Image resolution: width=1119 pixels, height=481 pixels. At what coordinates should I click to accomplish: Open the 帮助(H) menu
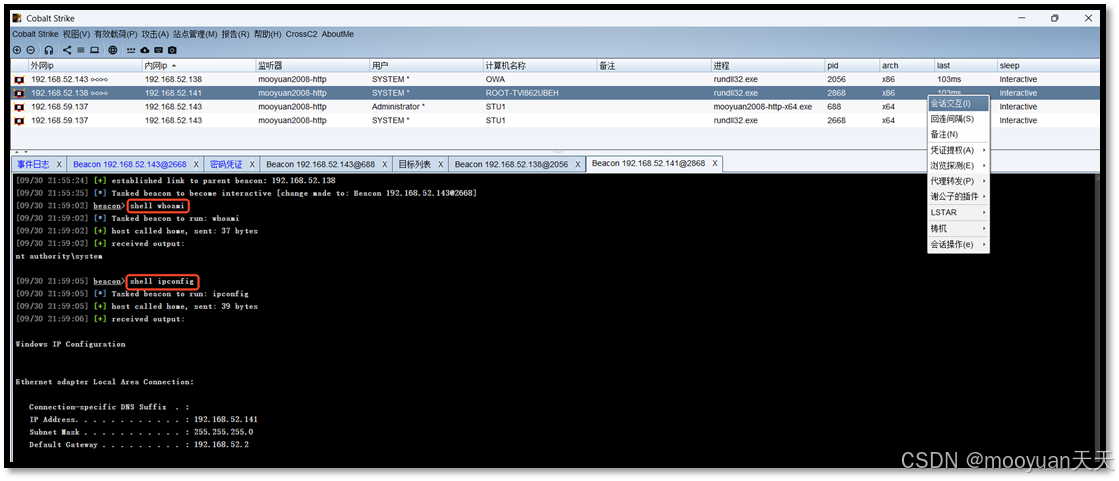coord(268,34)
